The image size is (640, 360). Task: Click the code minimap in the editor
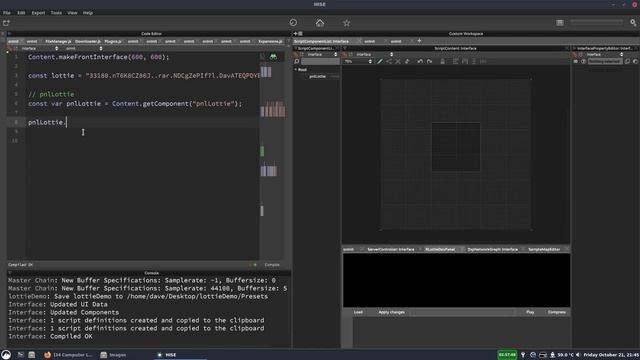click(273, 155)
